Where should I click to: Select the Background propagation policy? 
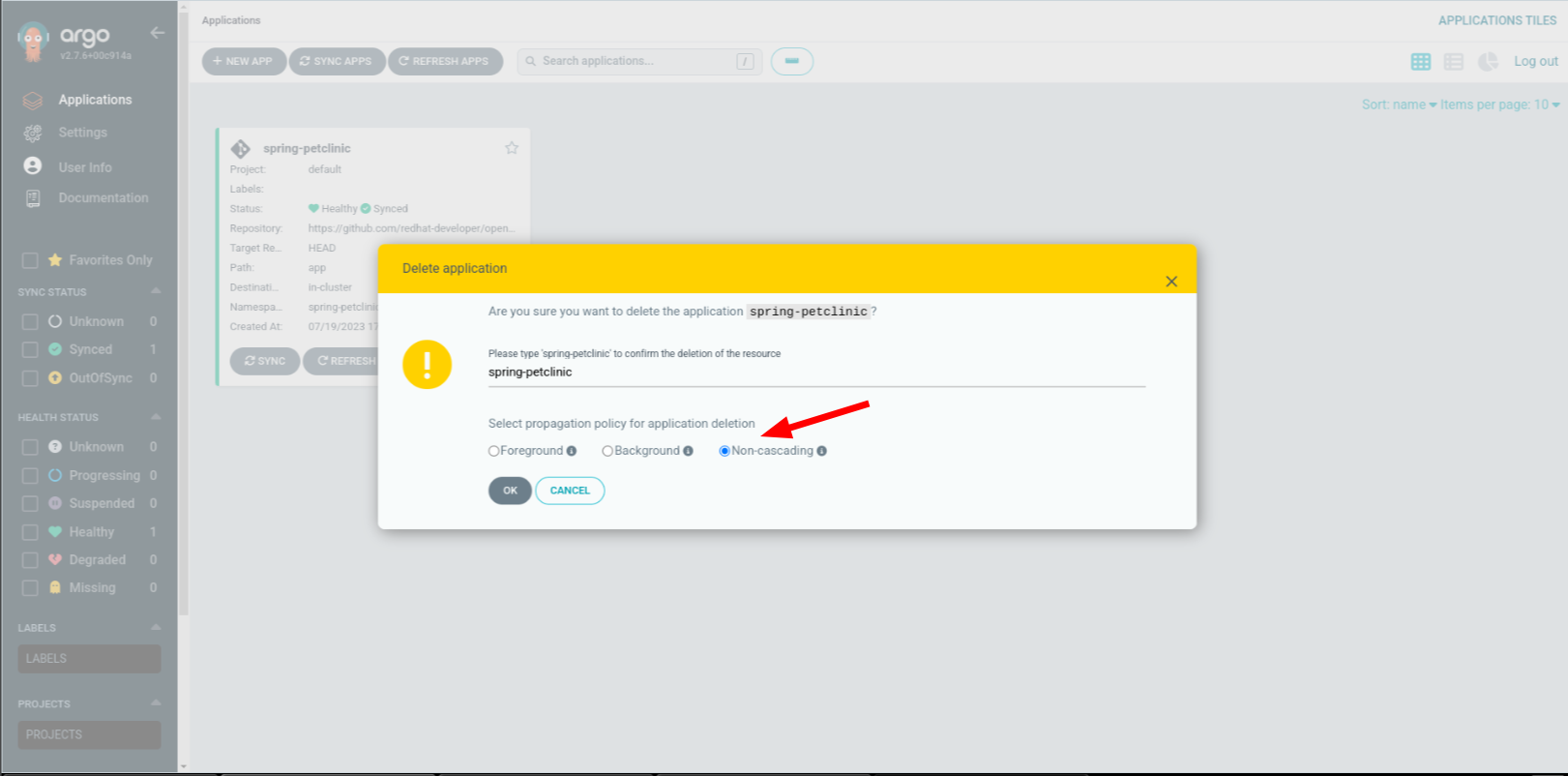pos(607,451)
